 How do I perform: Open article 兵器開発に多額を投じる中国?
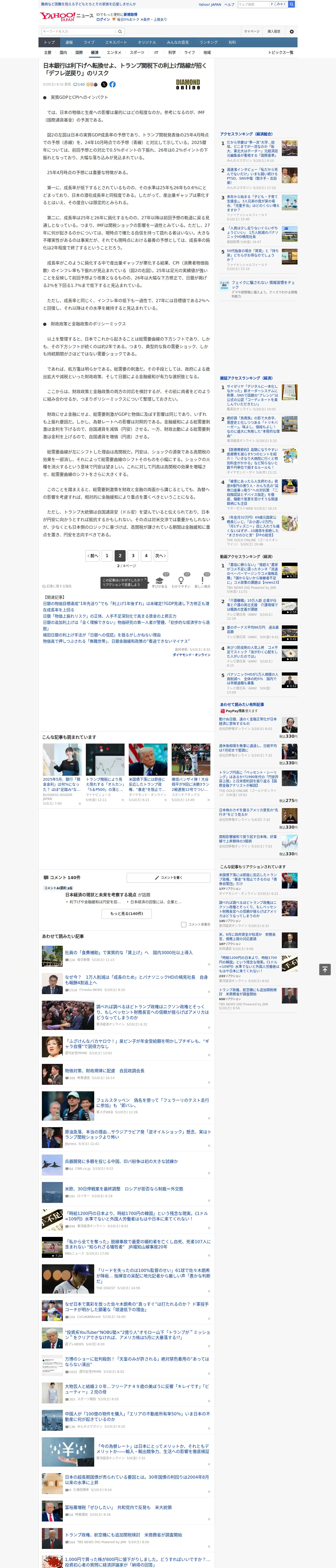(121, 1161)
